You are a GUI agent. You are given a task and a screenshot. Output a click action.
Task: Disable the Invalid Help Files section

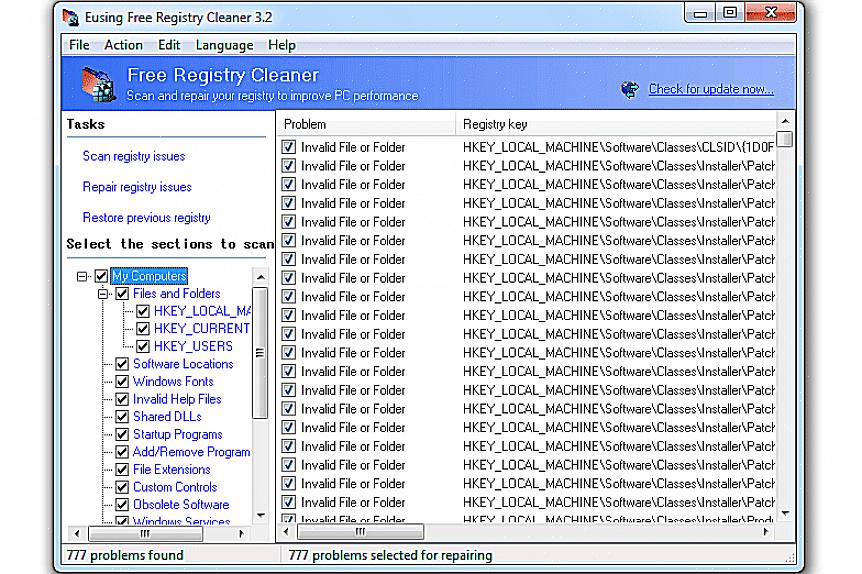(x=123, y=399)
